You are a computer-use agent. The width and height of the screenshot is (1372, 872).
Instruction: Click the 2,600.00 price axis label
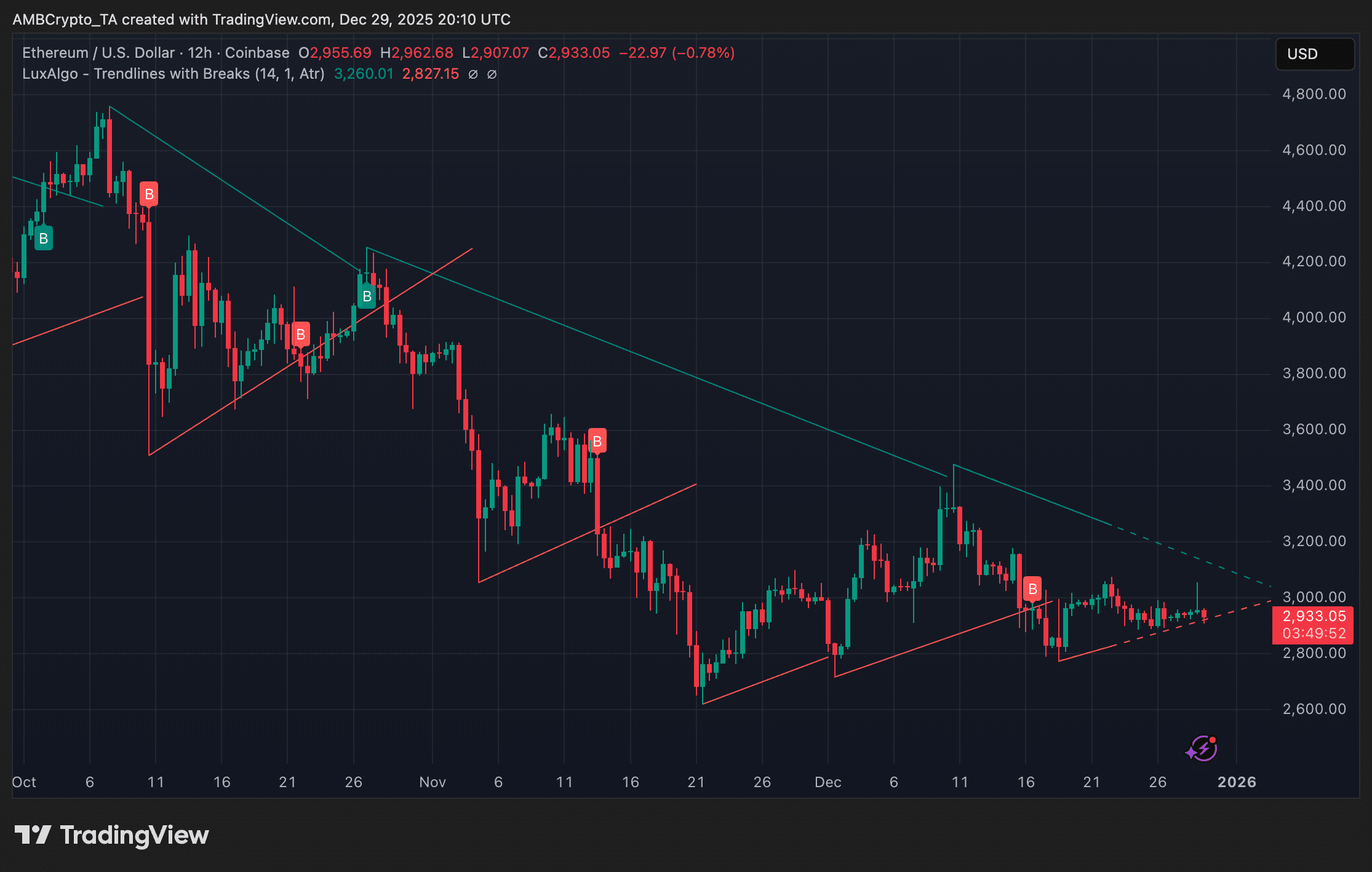[1314, 709]
